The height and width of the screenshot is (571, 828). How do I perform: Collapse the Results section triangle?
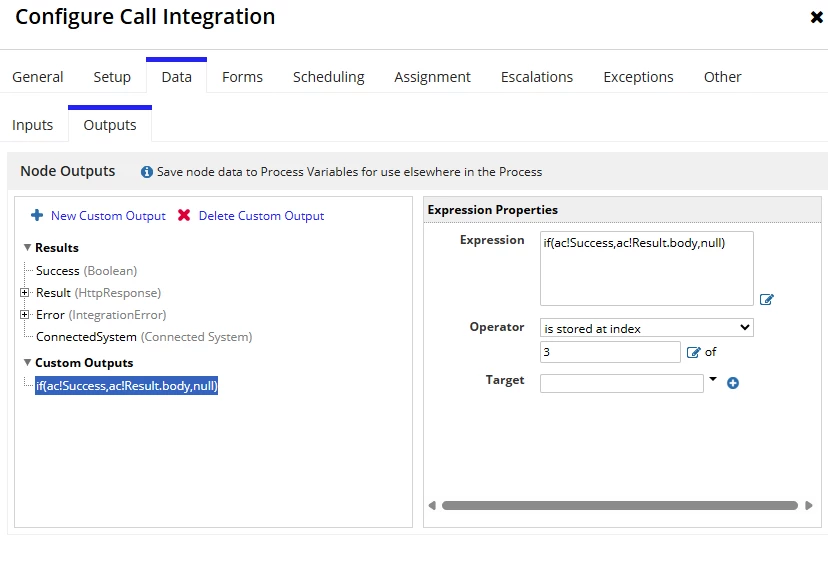pos(27,247)
